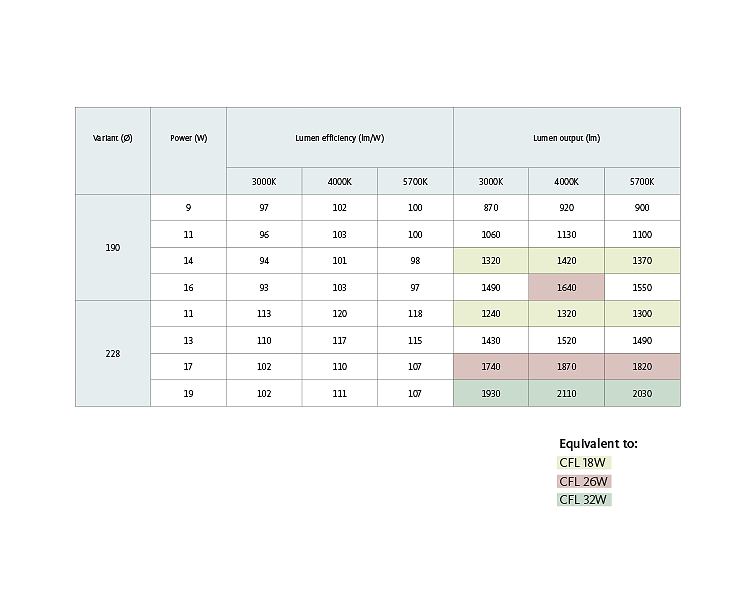Image resolution: width=756 pixels, height=605 pixels.
Task: Select the 1930 lumen output cell
Action: click(x=491, y=393)
